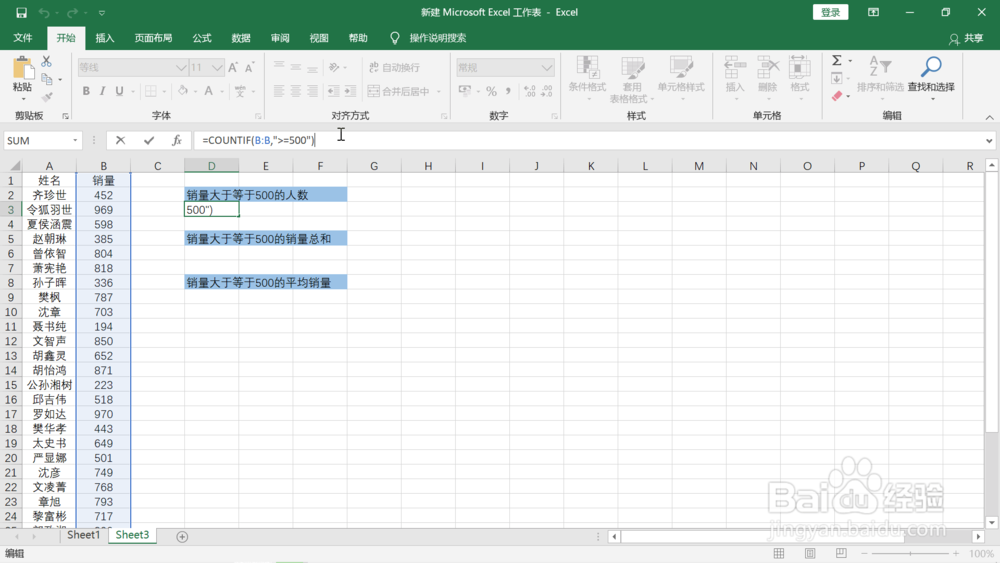Click the Clear eraser icon
Image resolution: width=1000 pixels, height=563 pixels.
(837, 96)
